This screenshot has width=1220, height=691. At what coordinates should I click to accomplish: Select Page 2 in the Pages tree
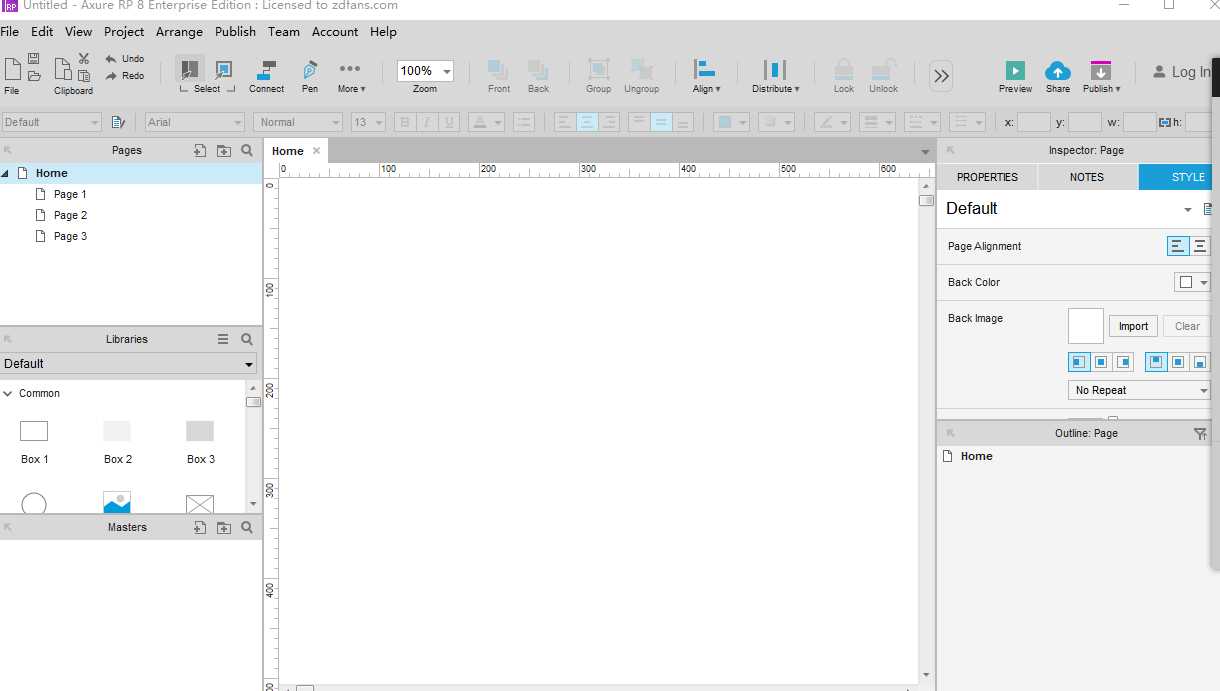(70, 215)
